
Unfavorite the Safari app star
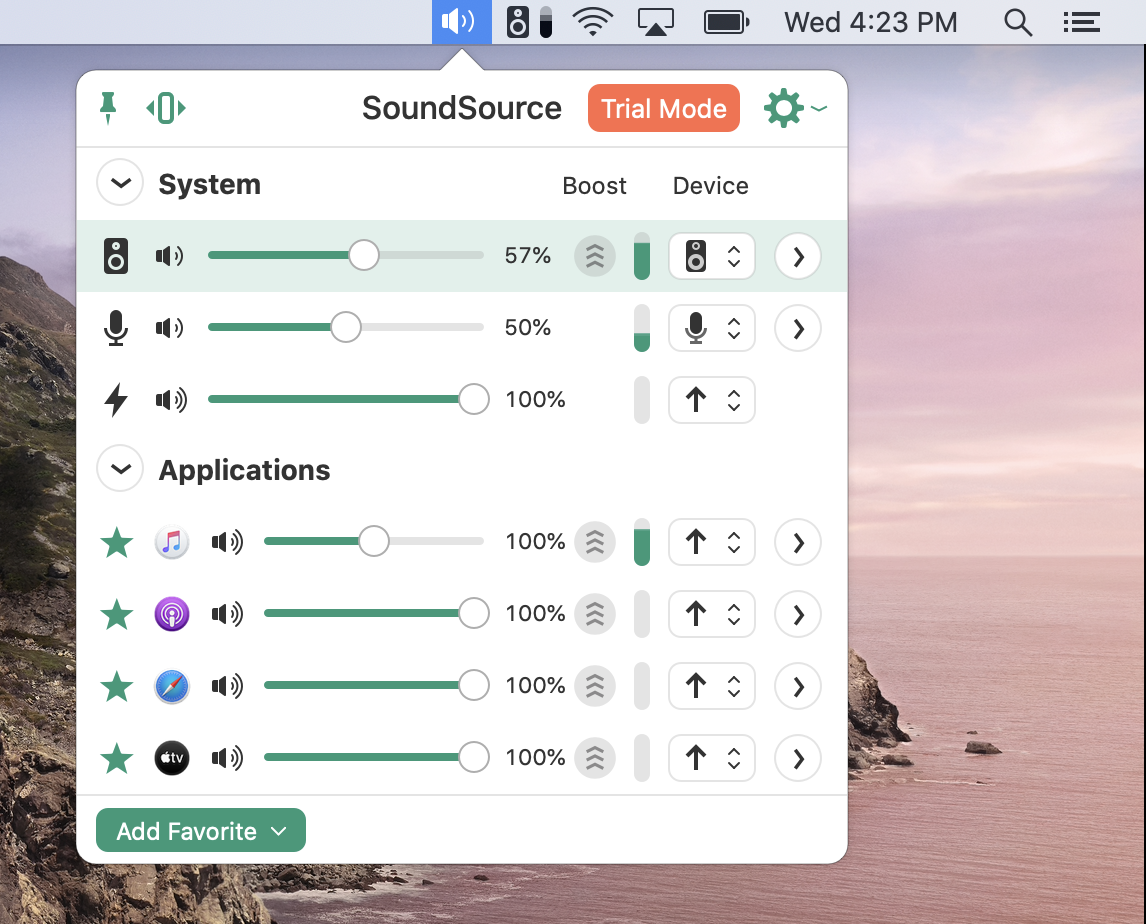117,686
